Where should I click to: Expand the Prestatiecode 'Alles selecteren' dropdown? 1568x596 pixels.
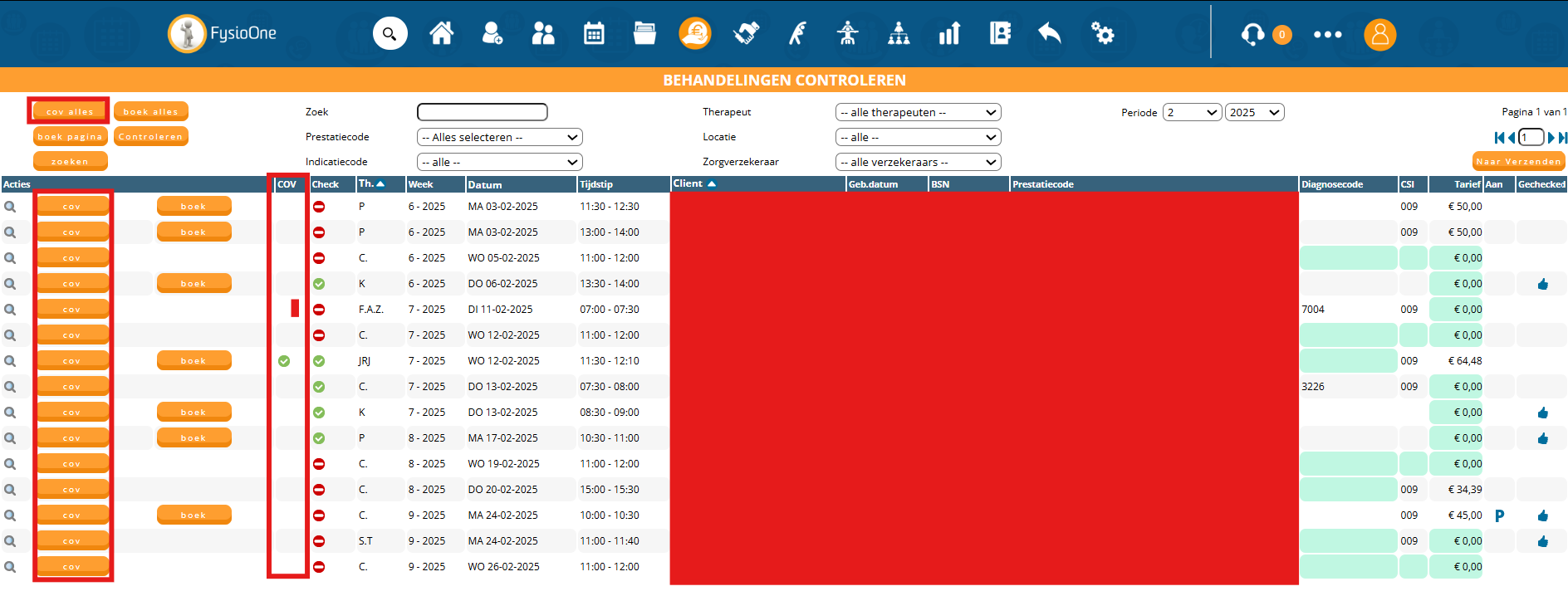click(499, 137)
